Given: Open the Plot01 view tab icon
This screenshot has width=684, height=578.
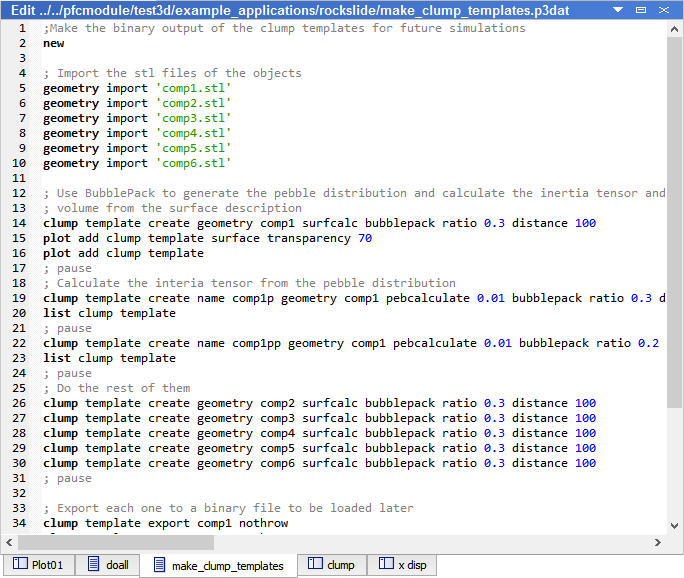Looking at the screenshot, I should [x=20, y=565].
